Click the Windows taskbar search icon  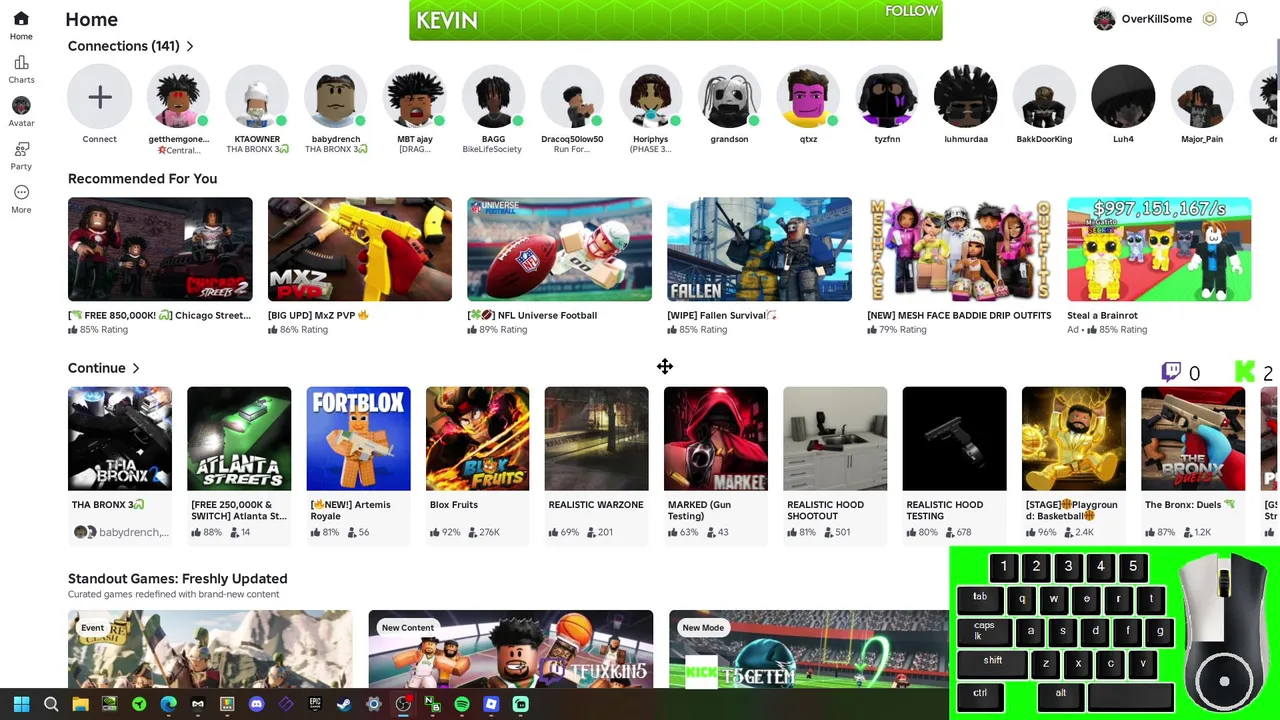[x=51, y=704]
